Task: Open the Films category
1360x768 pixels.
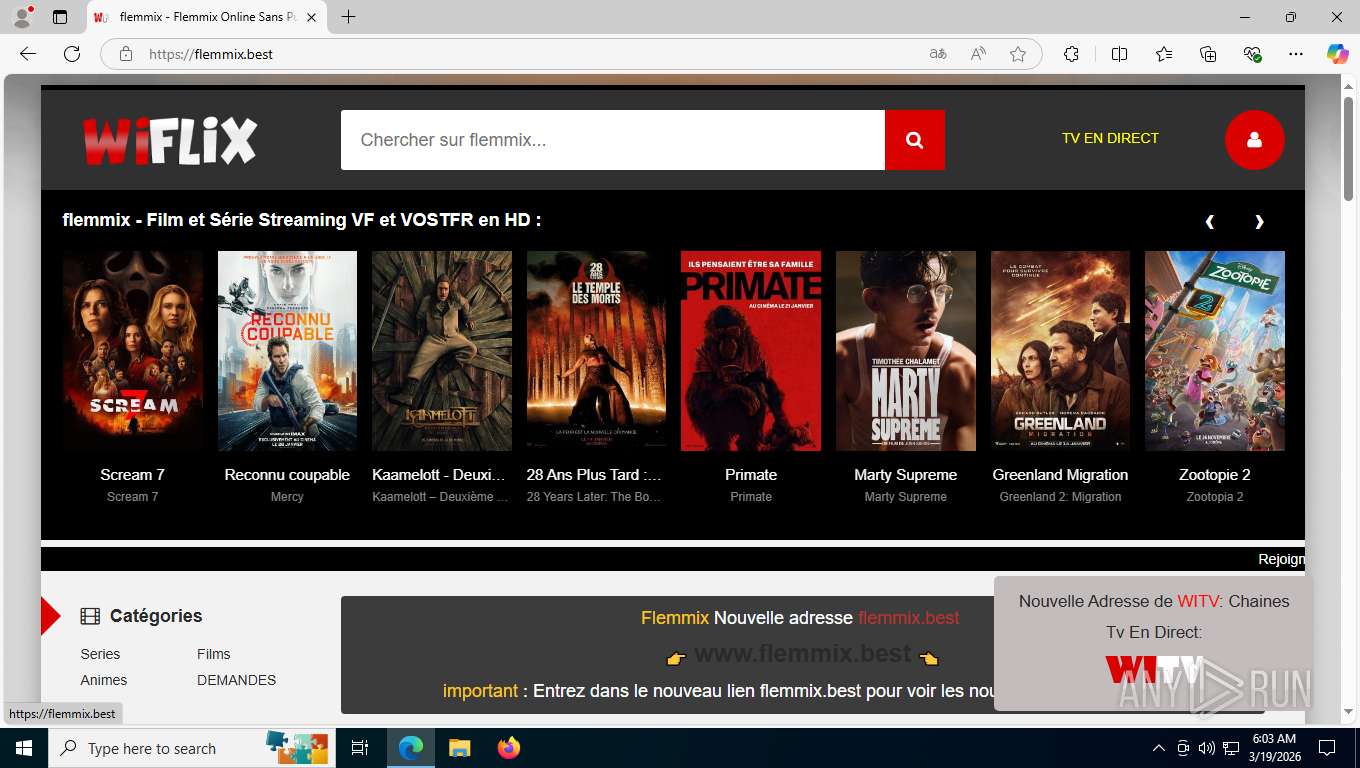Action: (213, 654)
